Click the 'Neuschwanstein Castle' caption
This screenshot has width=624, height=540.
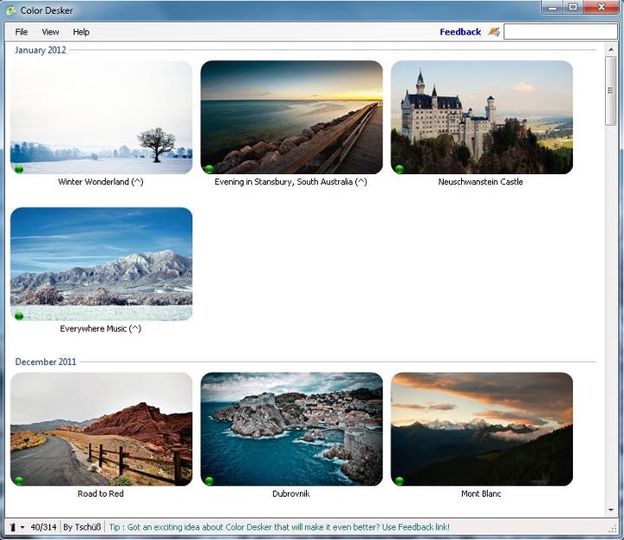click(x=480, y=182)
